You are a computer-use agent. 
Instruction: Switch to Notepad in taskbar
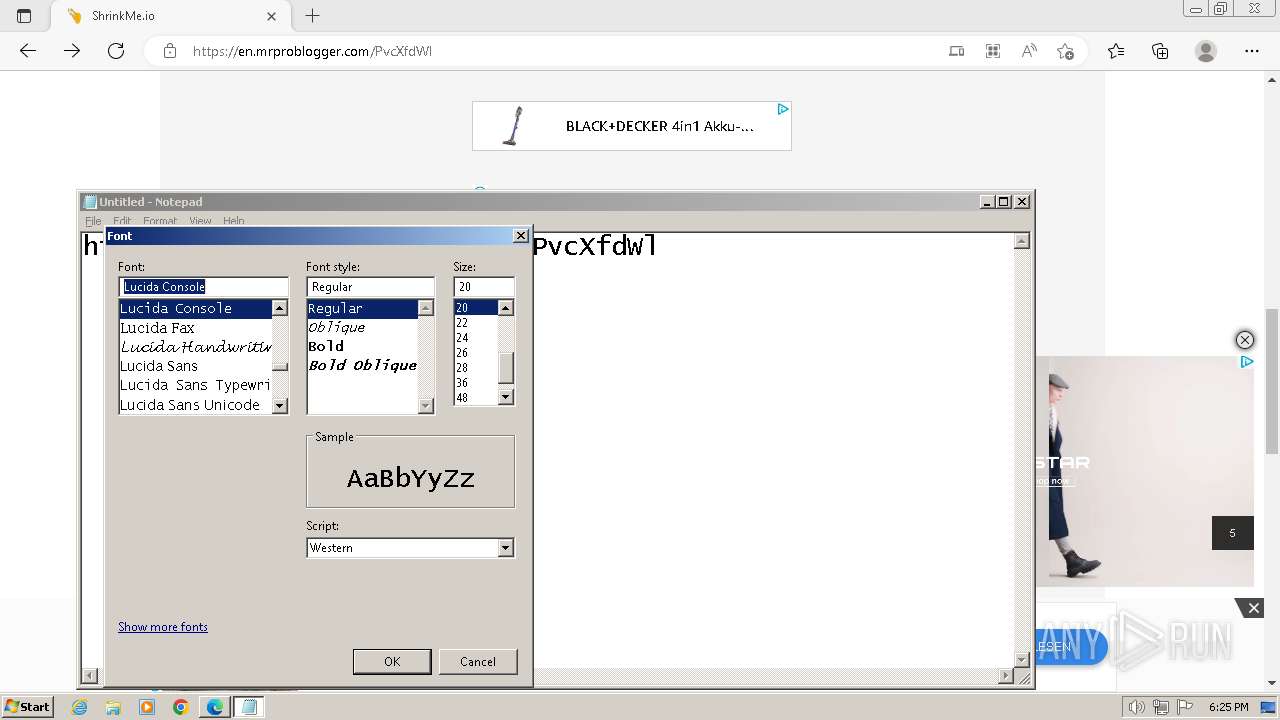(249, 707)
